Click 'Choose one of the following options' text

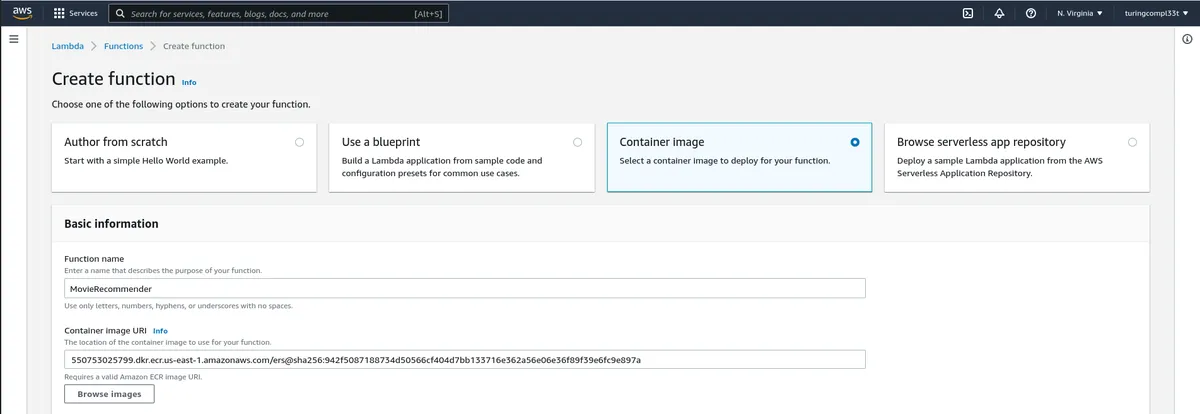(181, 104)
